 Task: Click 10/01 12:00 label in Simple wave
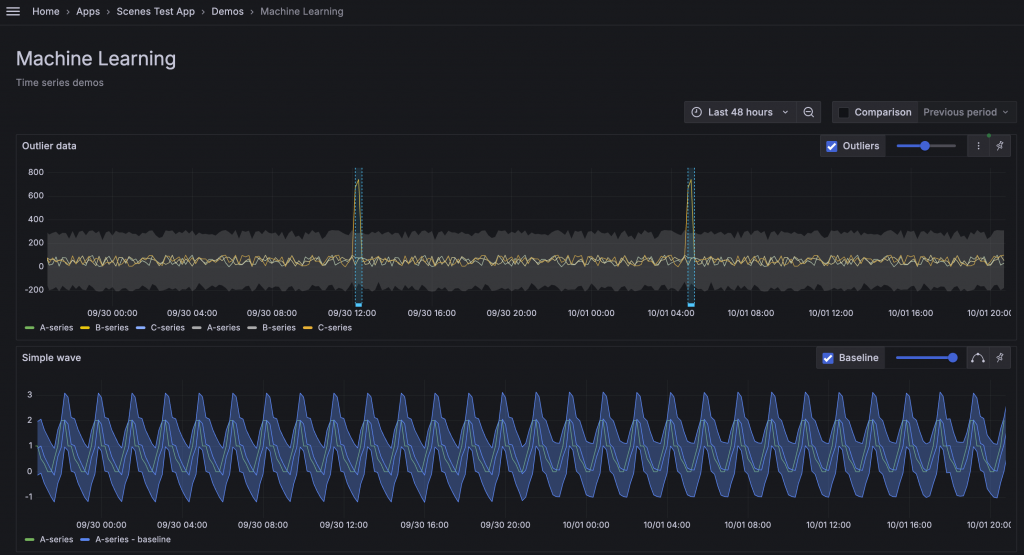pos(828,525)
